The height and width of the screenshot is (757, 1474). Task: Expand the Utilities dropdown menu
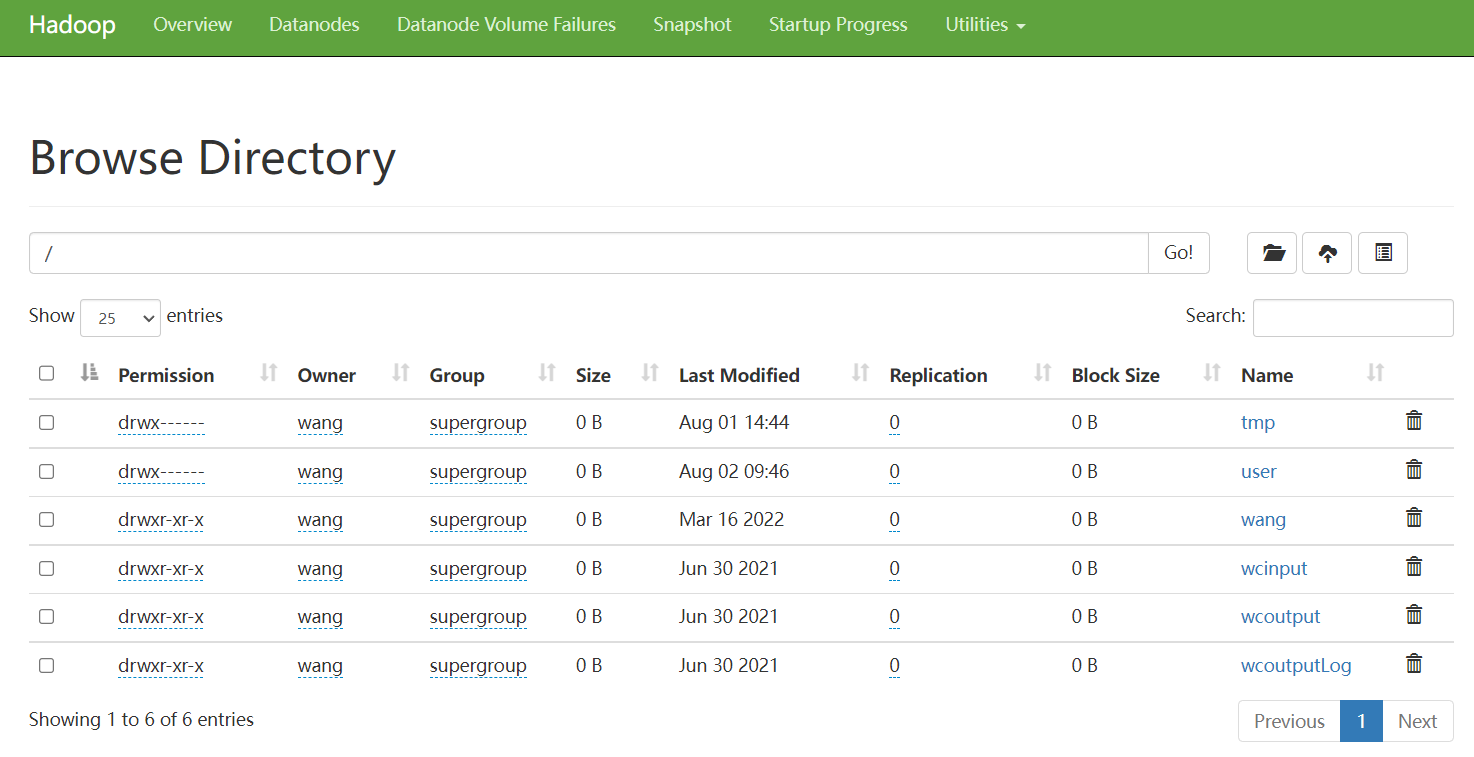click(x=985, y=25)
